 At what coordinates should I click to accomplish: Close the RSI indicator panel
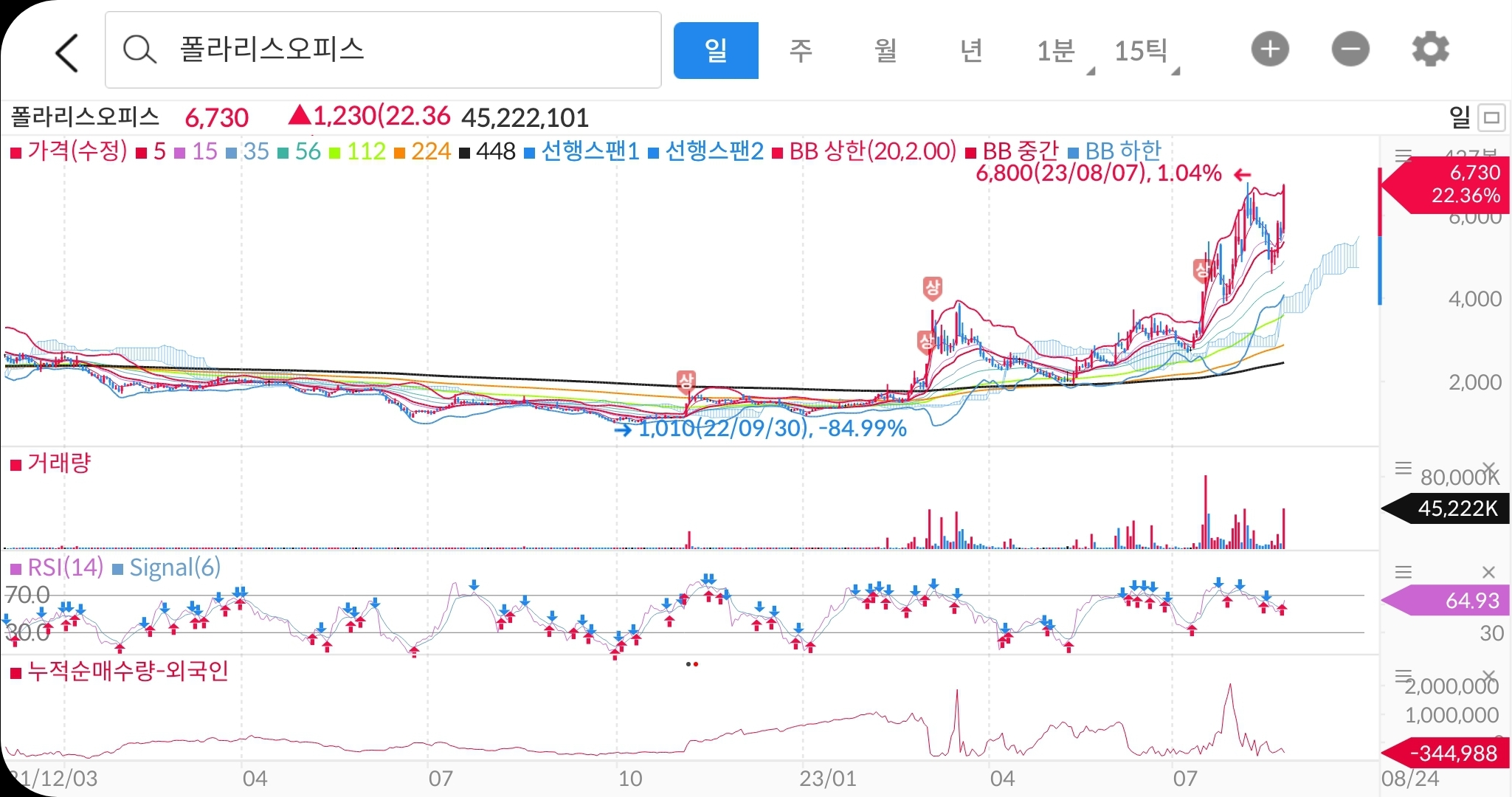pyautogui.click(x=1489, y=572)
